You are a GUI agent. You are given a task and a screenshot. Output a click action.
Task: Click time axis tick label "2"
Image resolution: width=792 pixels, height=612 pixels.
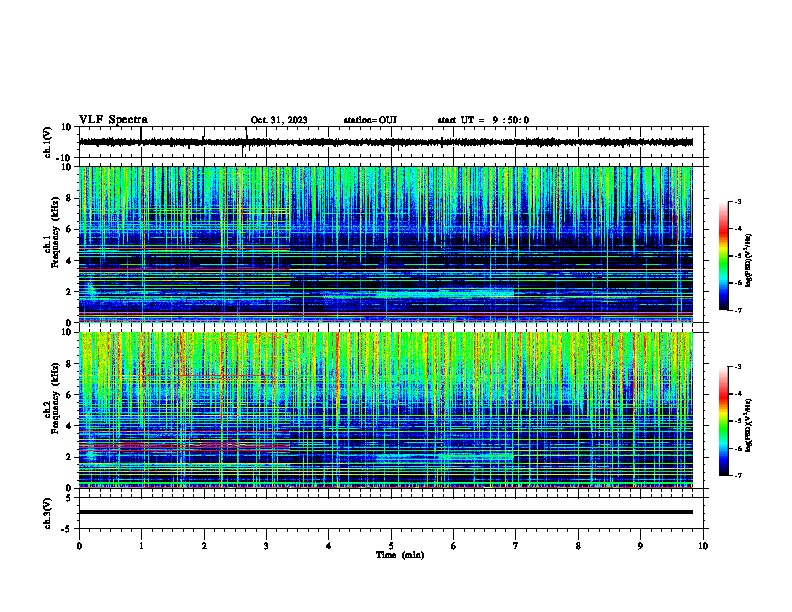tap(204, 546)
